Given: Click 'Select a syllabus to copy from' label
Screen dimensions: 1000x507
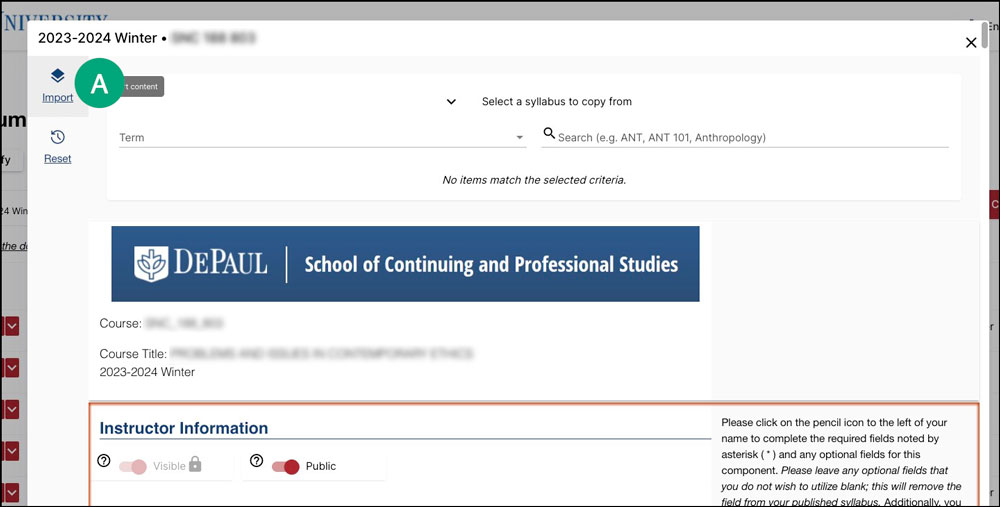Looking at the screenshot, I should tap(557, 101).
